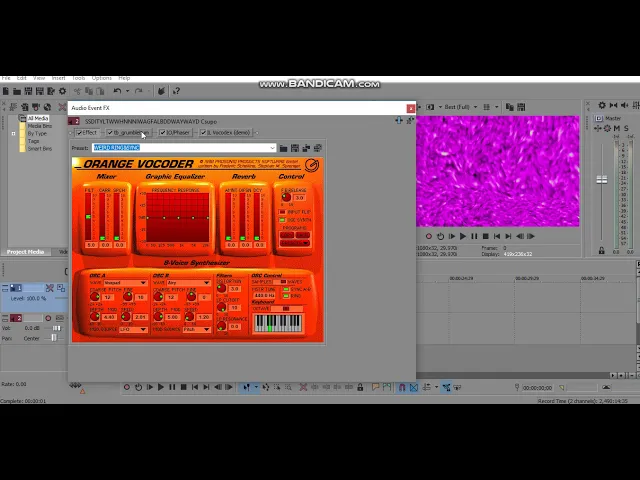The width and height of the screenshot is (640, 480).
Task: Toggle the RING switch in OSC Control
Action: (286, 296)
